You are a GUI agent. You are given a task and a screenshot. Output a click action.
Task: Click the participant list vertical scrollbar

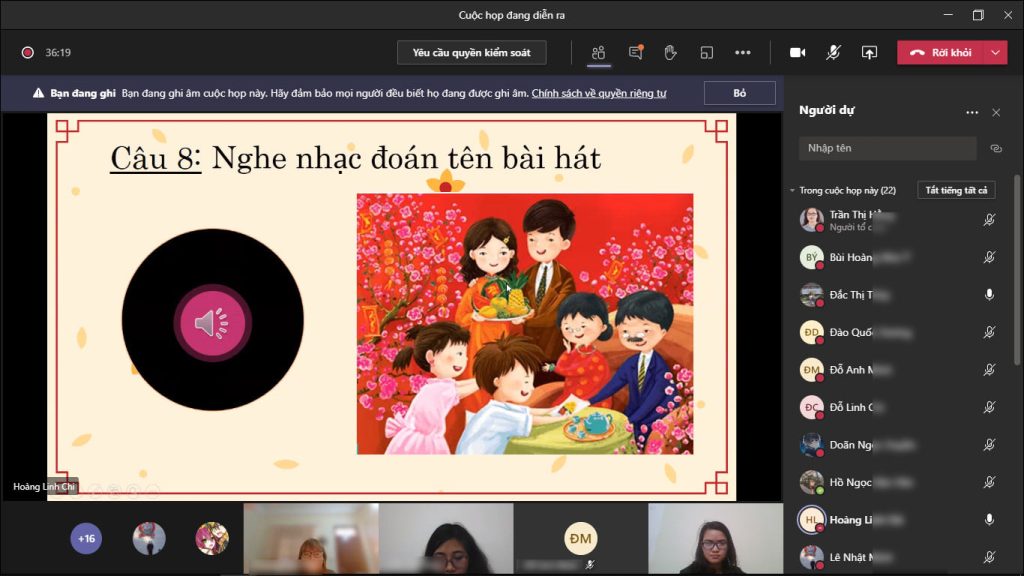pyautogui.click(x=1017, y=270)
